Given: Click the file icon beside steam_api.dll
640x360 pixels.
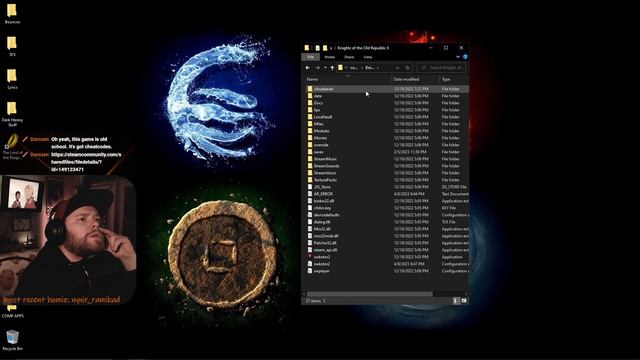Looking at the screenshot, I should [310, 250].
